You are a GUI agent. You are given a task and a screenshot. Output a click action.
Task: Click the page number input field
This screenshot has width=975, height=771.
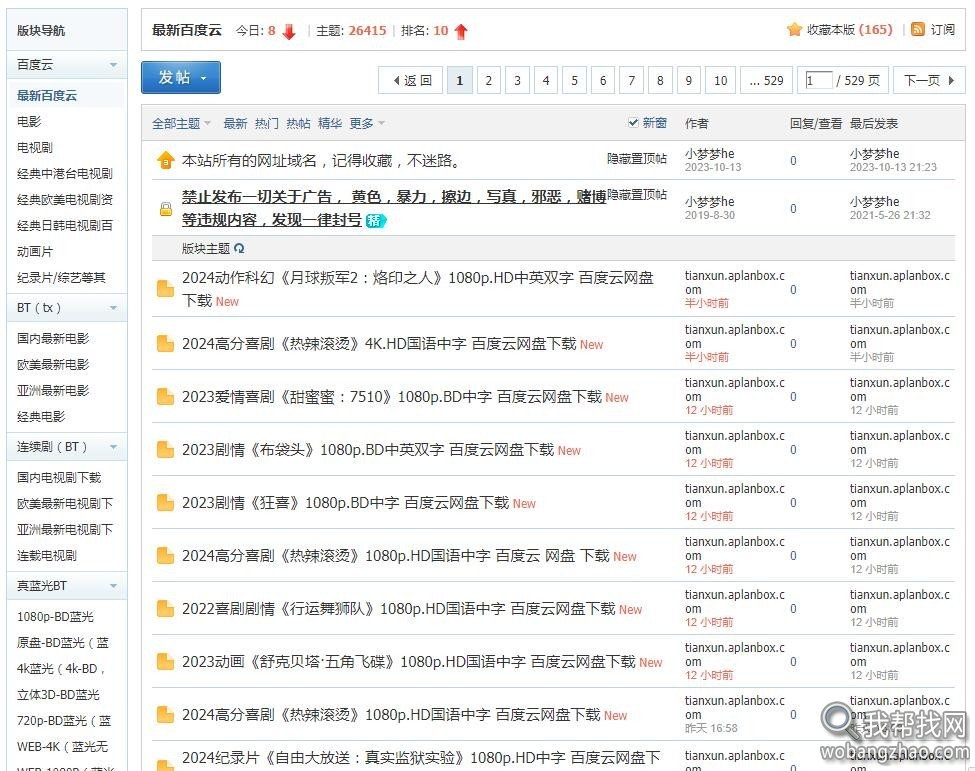coord(818,80)
